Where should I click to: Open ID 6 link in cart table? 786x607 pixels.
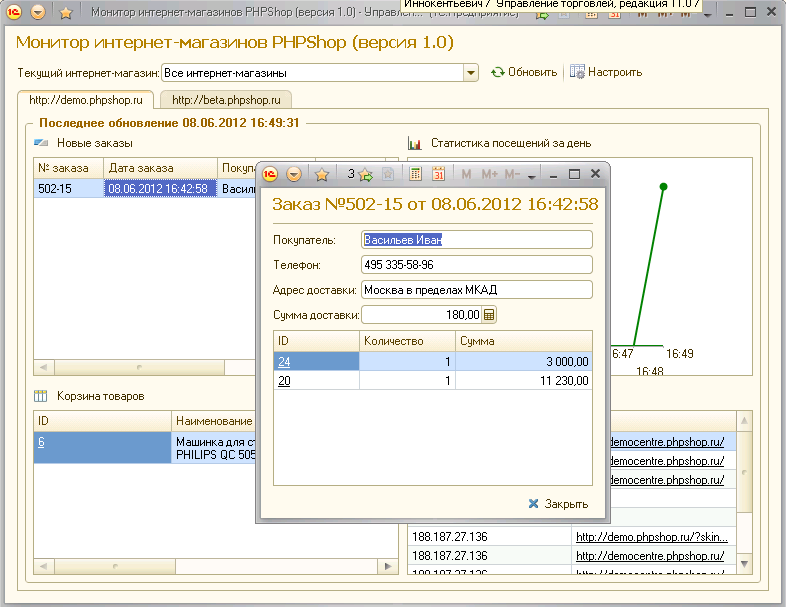coord(41,442)
